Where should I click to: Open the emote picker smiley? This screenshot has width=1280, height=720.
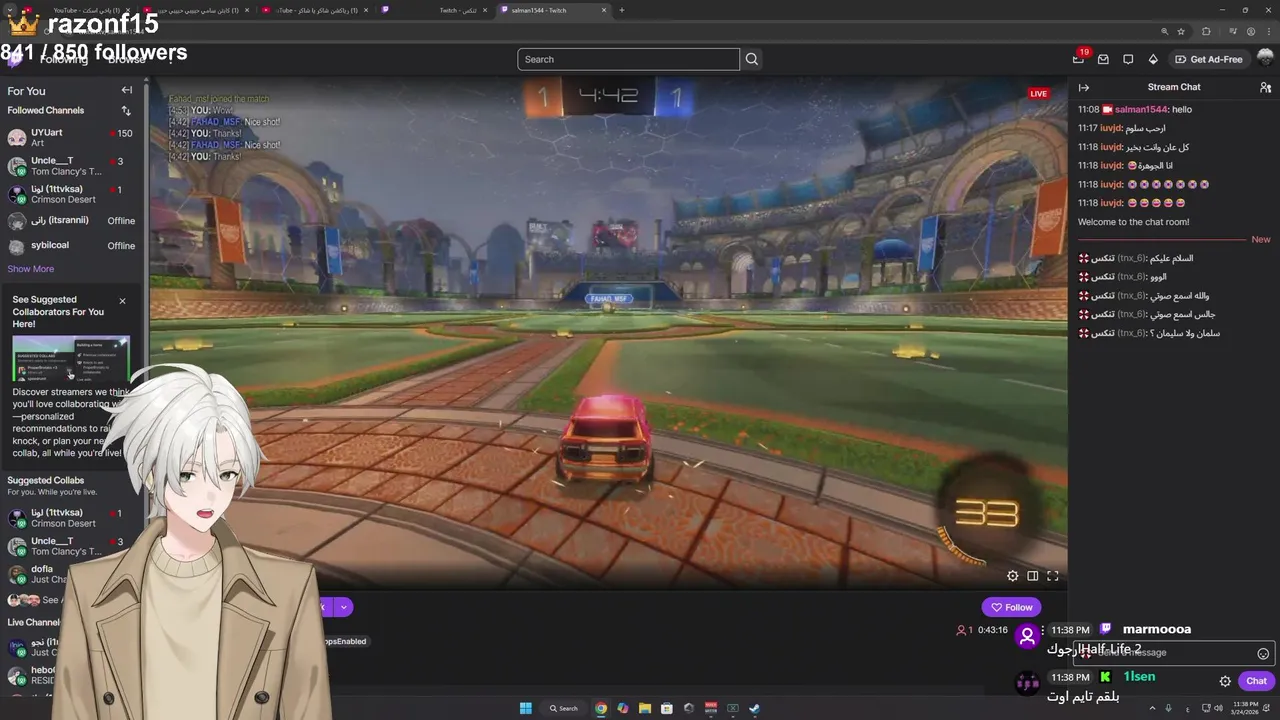(x=1263, y=653)
